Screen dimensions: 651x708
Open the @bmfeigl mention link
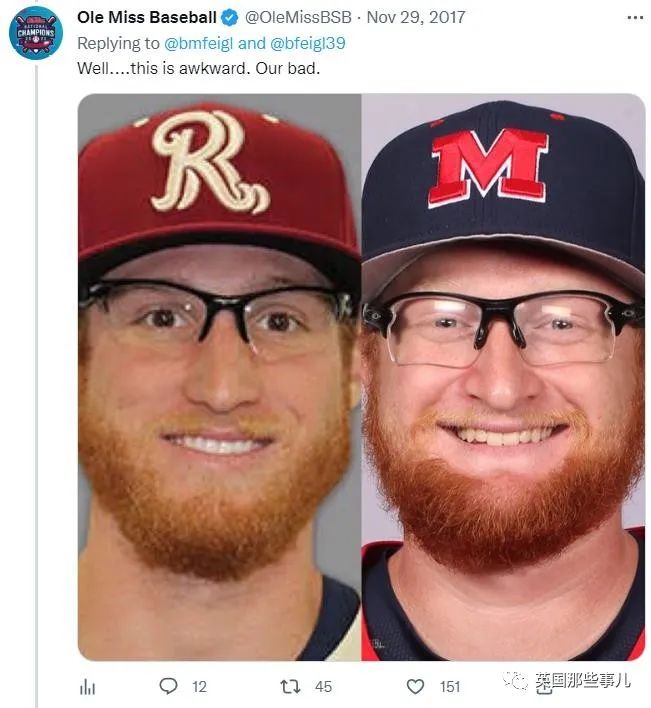pos(199,43)
